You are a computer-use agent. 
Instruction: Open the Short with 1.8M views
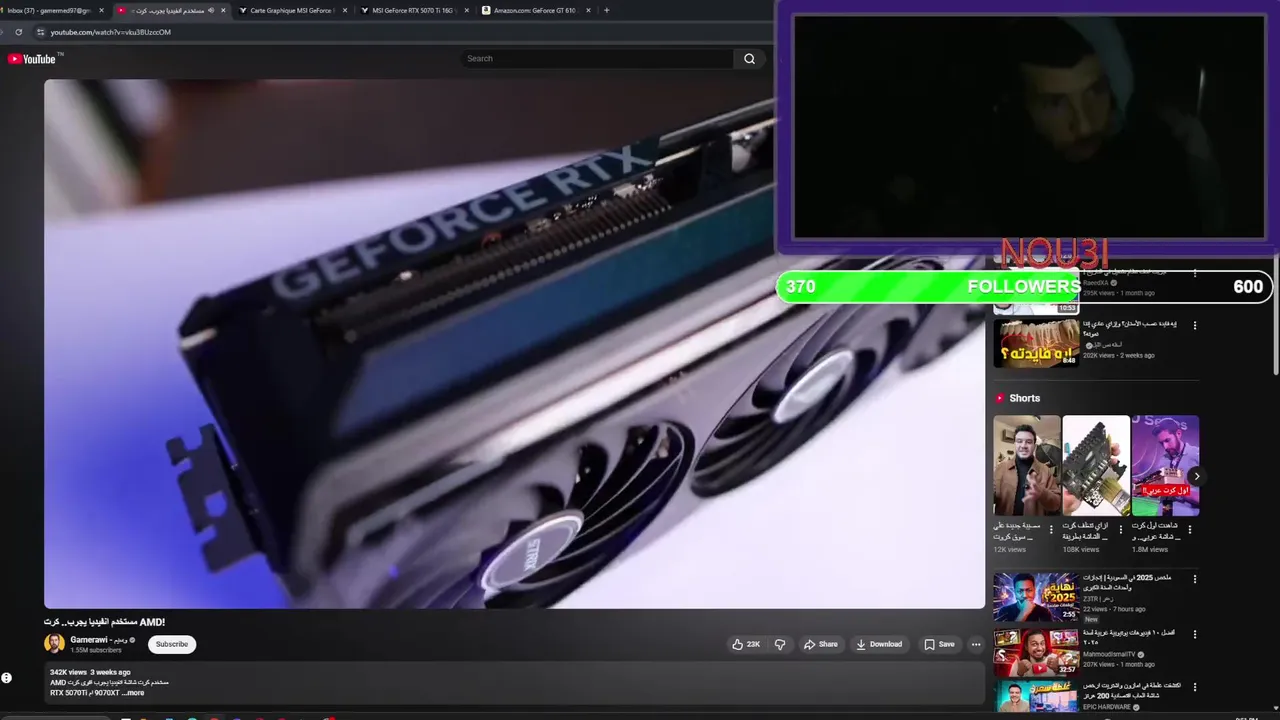point(1165,465)
